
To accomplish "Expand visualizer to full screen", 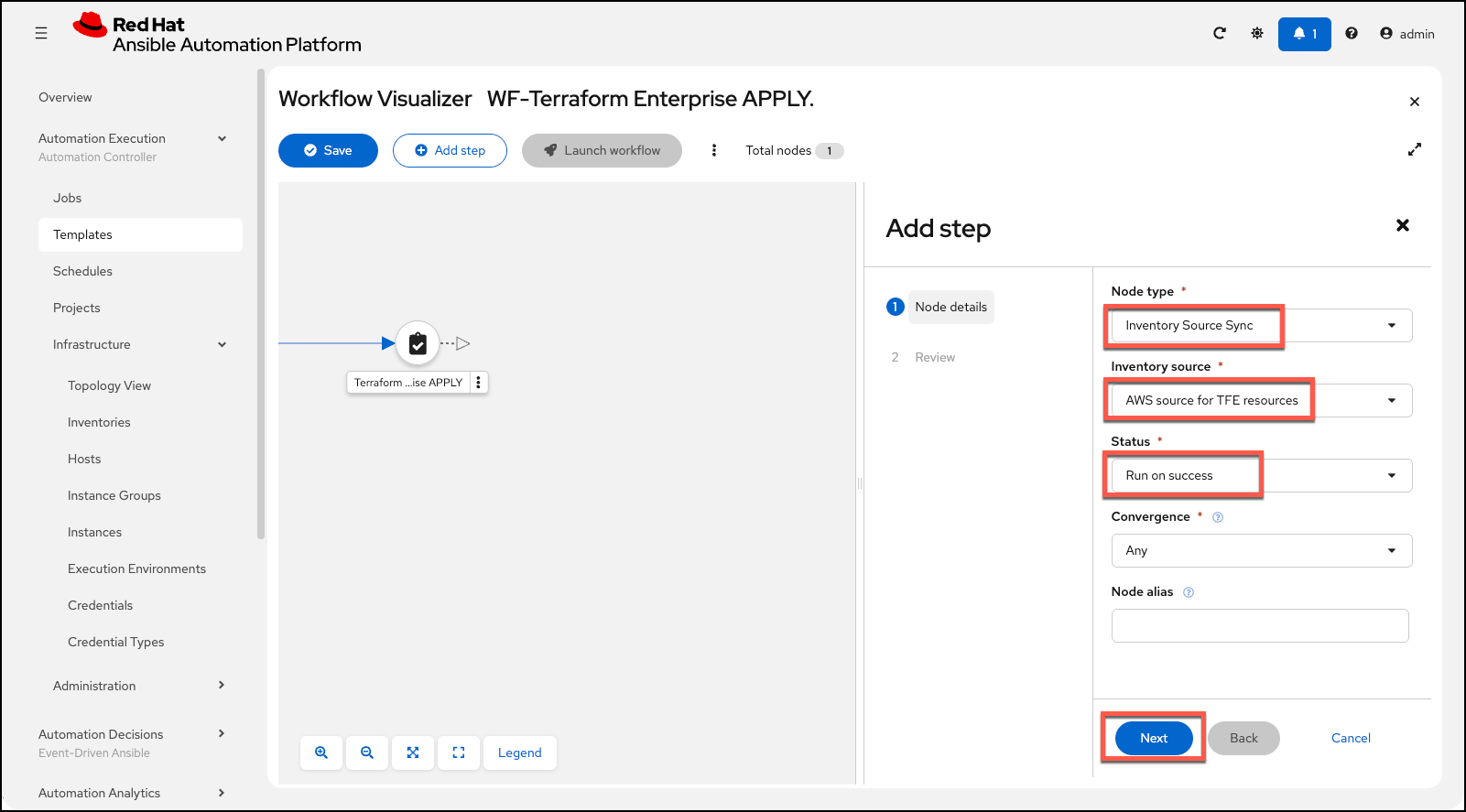I will [1415, 149].
